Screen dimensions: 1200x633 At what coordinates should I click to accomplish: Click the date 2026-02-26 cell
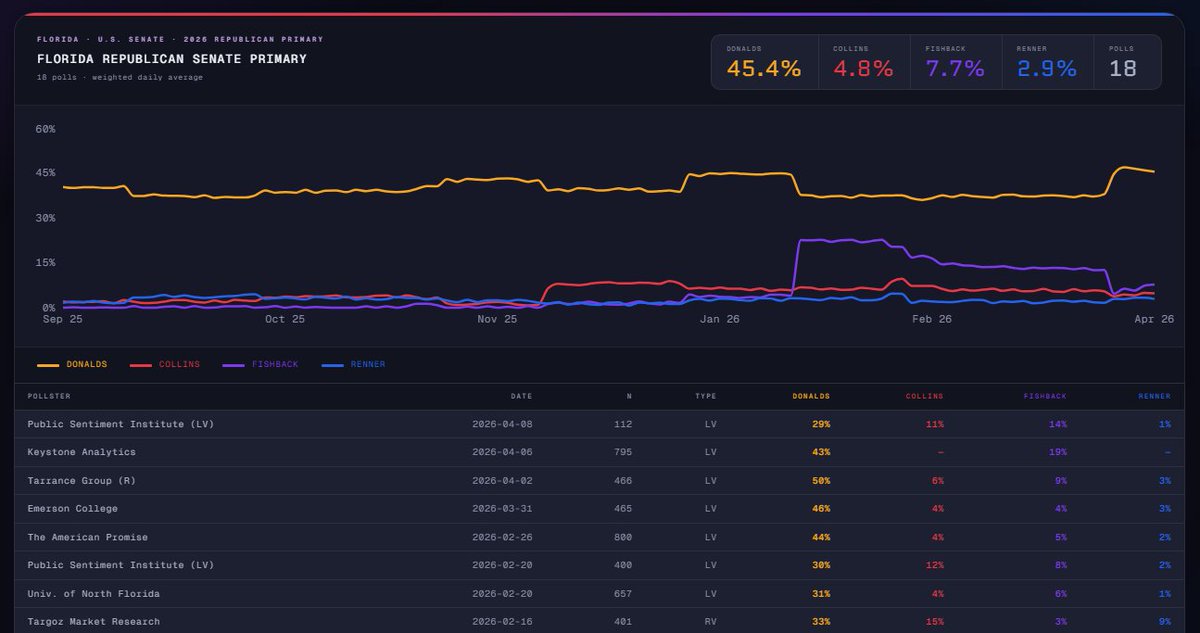502,537
